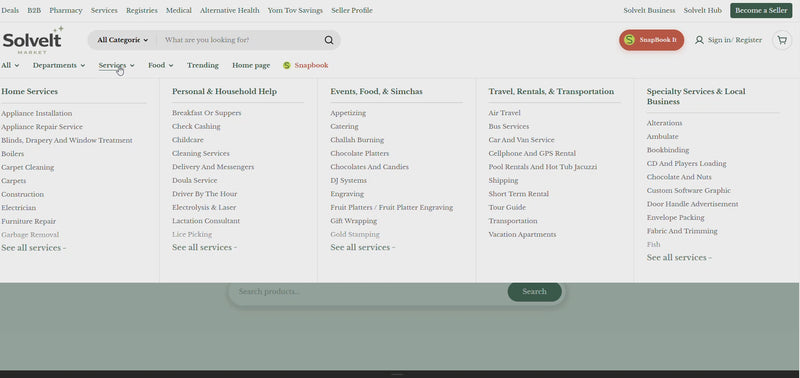The height and width of the screenshot is (378, 800).
Task: Click the user profile icon beside Sign in
Action: 699,40
